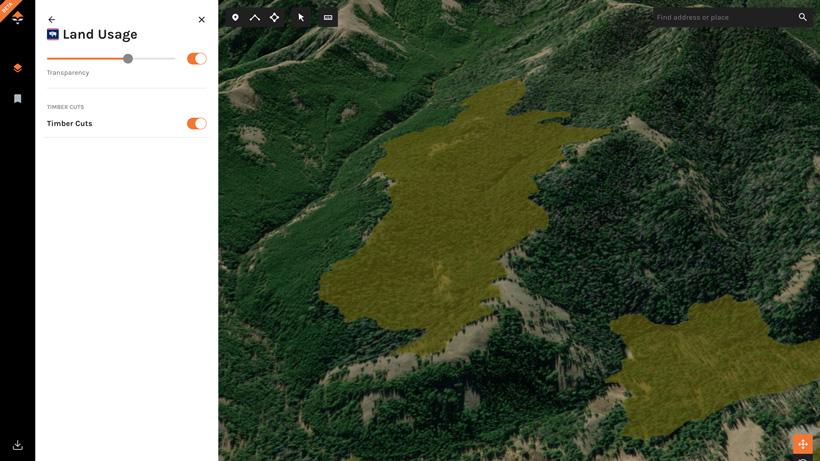Viewport: 820px width, 461px height.
Task: Select the waypoint pin tool
Action: [235, 17]
